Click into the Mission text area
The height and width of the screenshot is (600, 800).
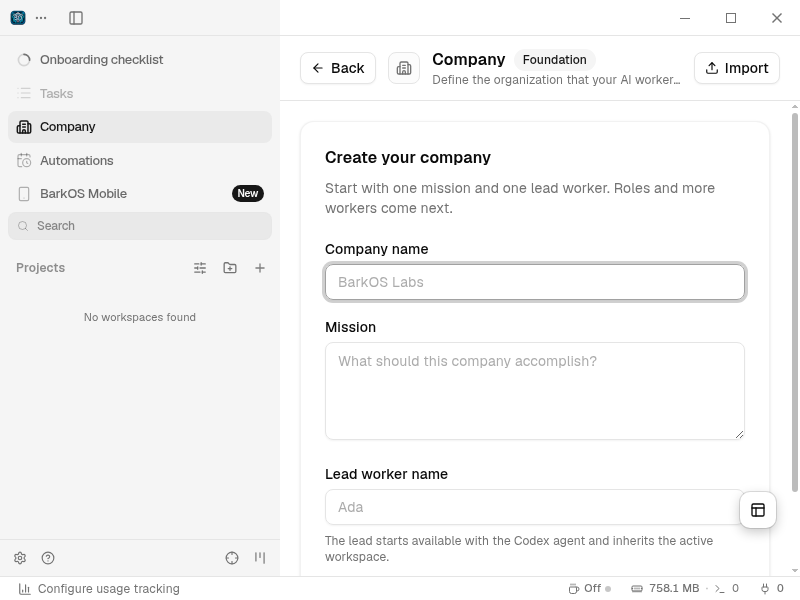pos(535,391)
